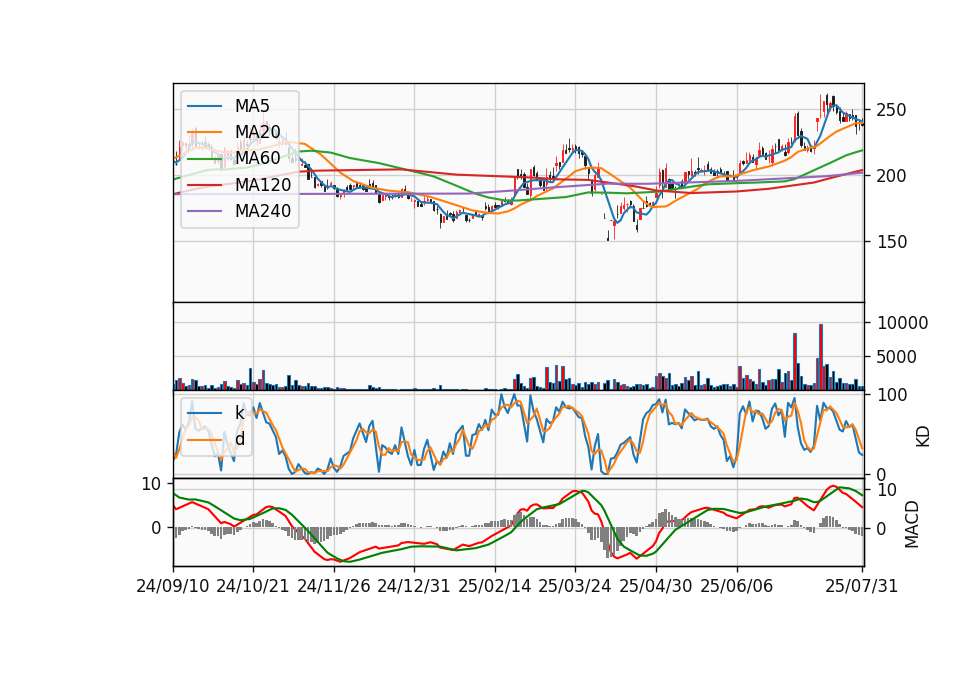Click the 5000 volume axis label
The height and width of the screenshot is (690, 960).
point(896,357)
